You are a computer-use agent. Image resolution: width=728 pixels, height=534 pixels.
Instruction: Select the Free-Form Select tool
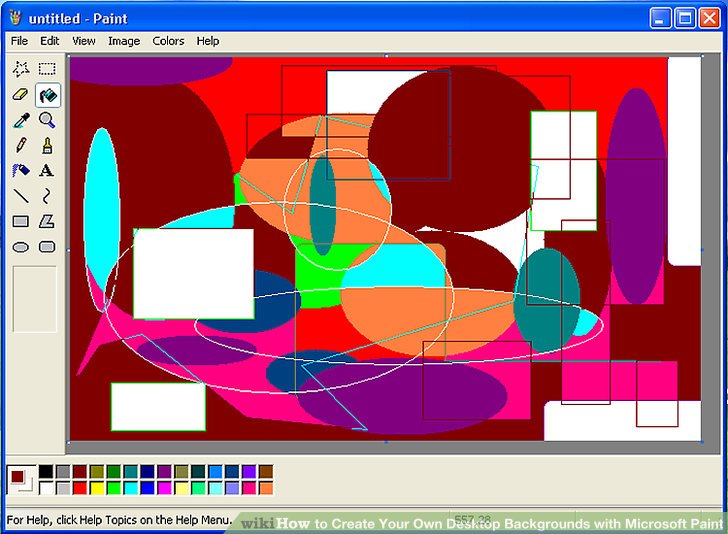[21, 69]
